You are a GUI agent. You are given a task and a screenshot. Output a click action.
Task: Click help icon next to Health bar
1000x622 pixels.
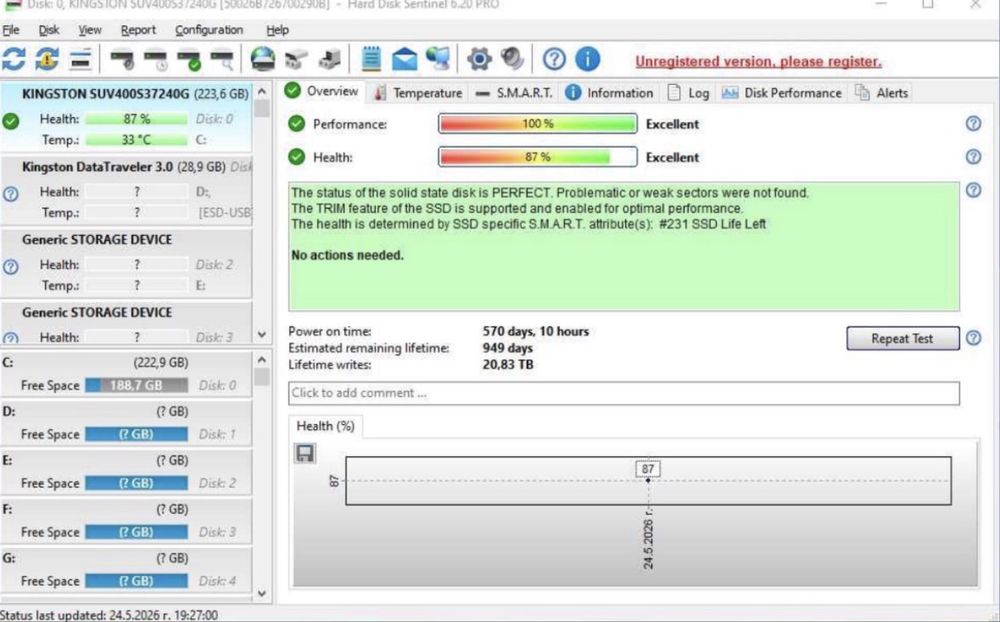click(973, 156)
